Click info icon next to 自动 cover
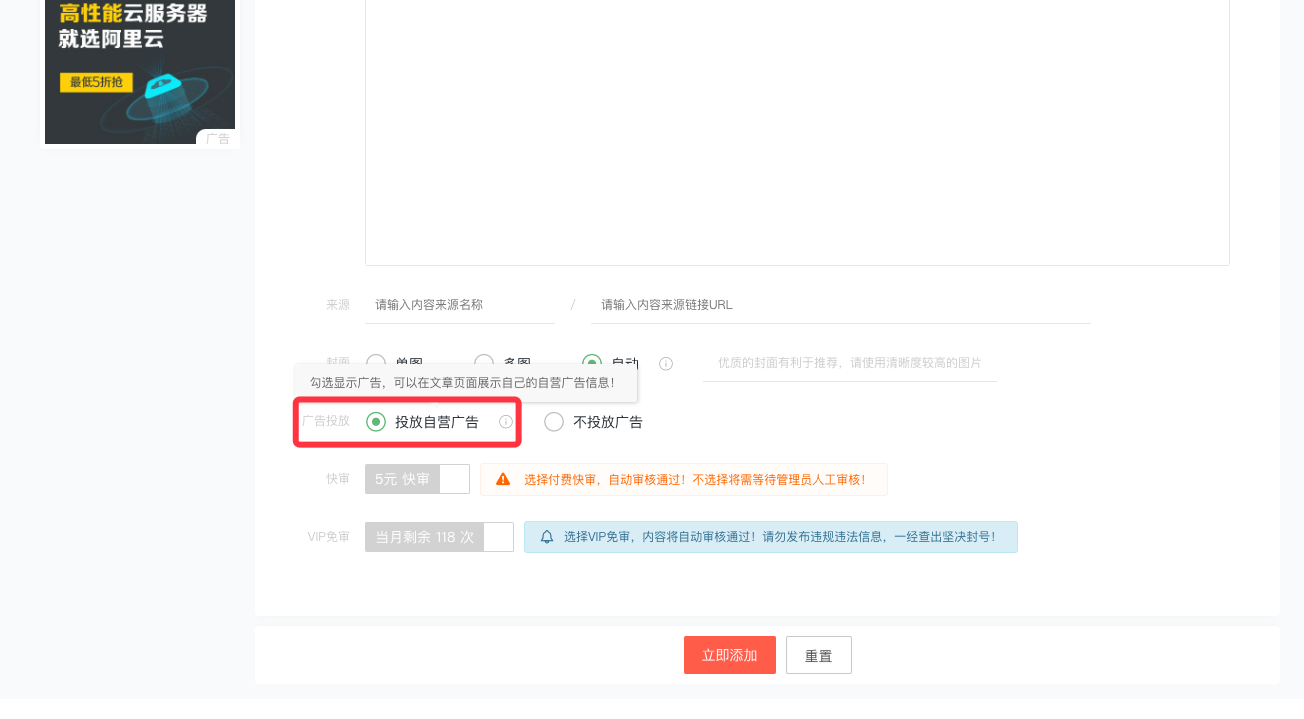Viewport: 1304px width, 719px height. tap(666, 364)
